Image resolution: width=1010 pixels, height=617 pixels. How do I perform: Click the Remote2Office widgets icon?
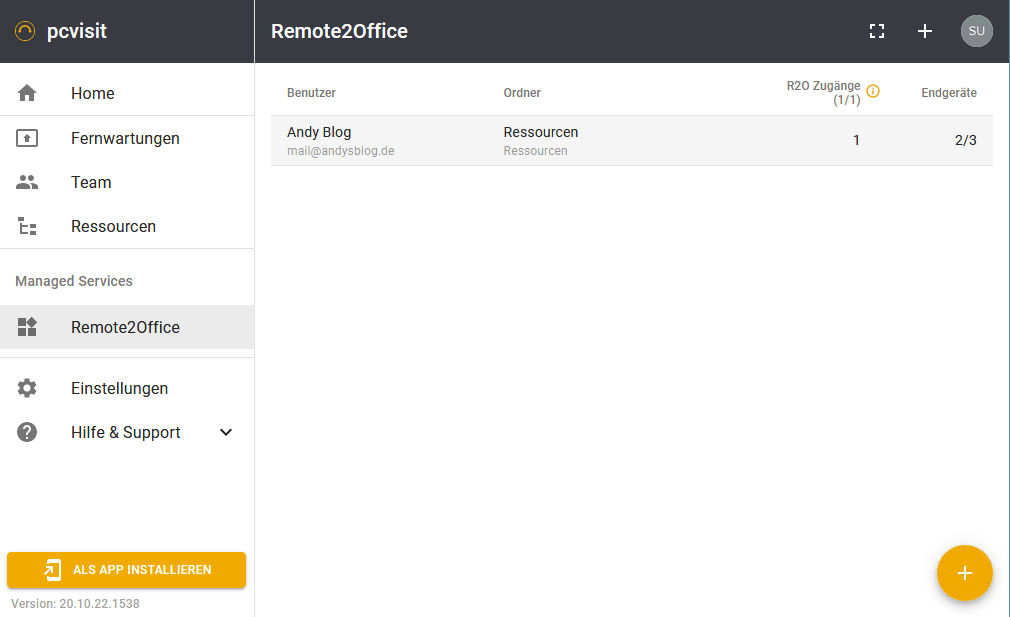pyautogui.click(x=27, y=327)
